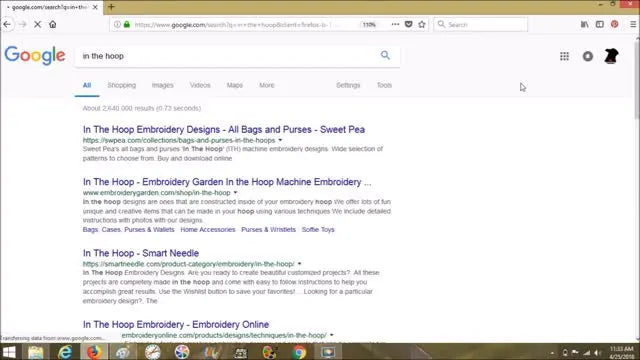Viewport: 640px width, 360px height.
Task: Switch to the Videos results tab
Action: pos(200,85)
